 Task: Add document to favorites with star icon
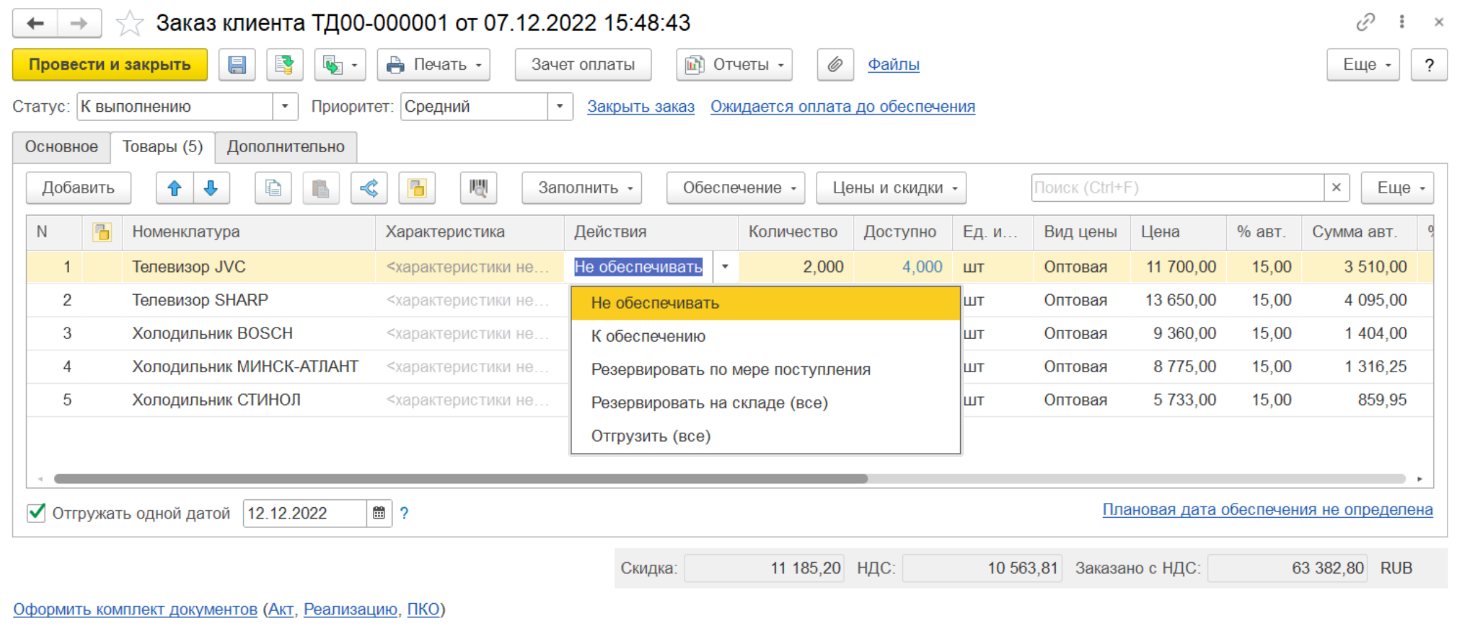click(130, 23)
